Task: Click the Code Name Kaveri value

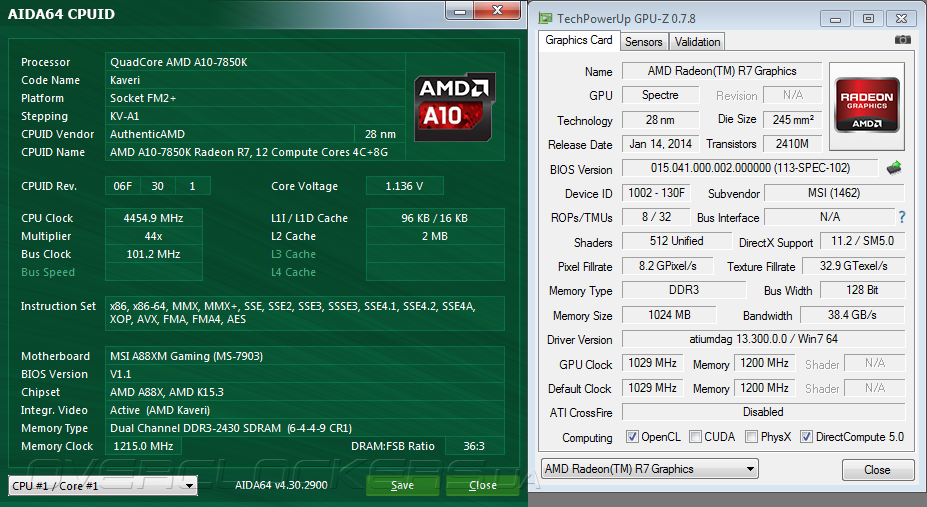Action: coord(255,80)
